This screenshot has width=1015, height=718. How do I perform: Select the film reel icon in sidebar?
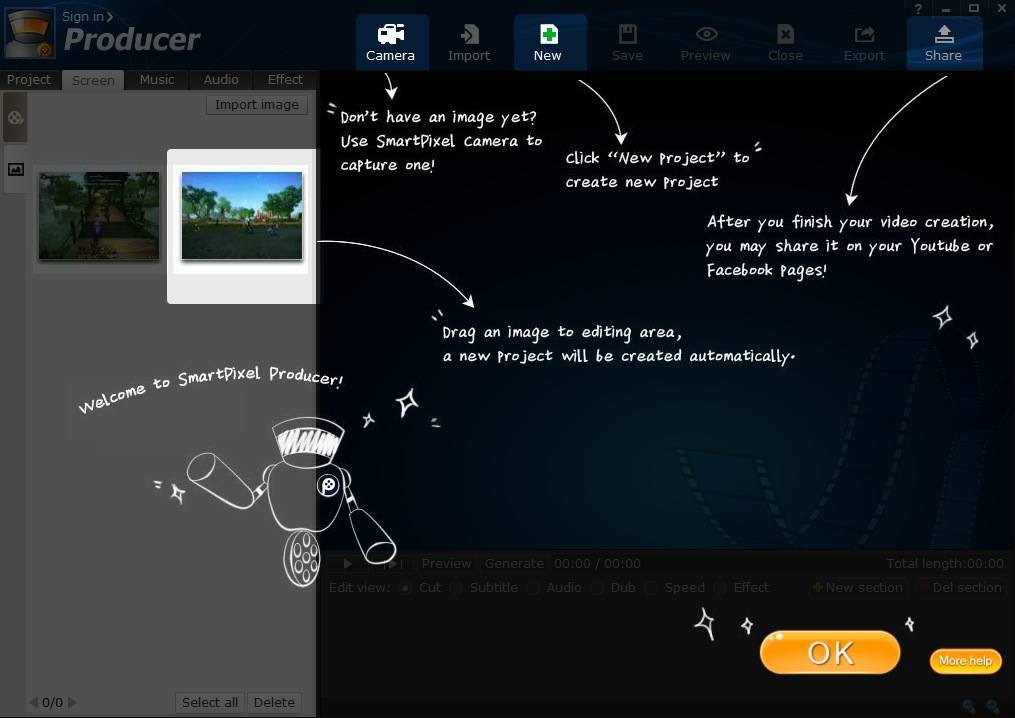tap(15, 117)
